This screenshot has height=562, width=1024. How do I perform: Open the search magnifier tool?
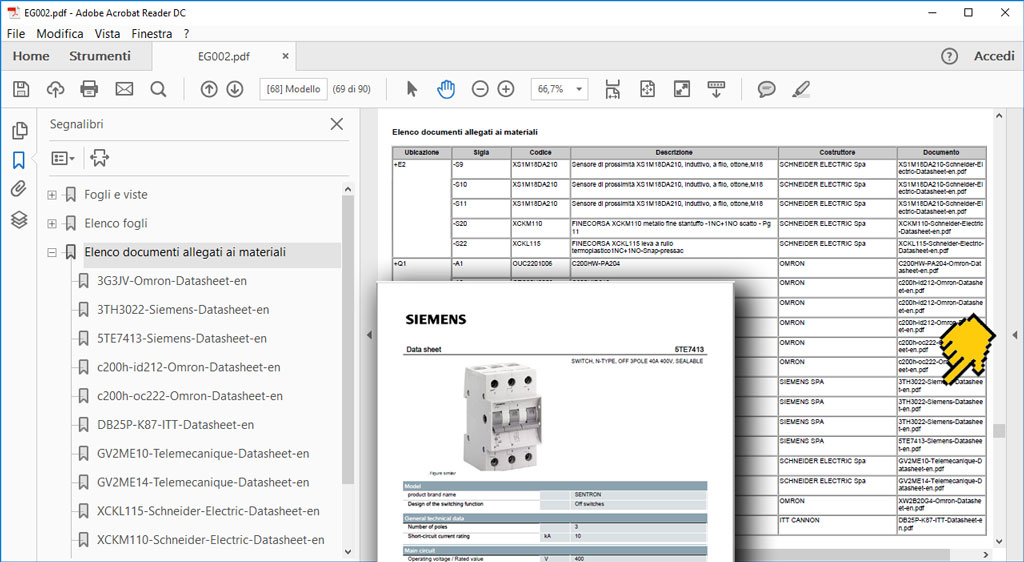[158, 89]
